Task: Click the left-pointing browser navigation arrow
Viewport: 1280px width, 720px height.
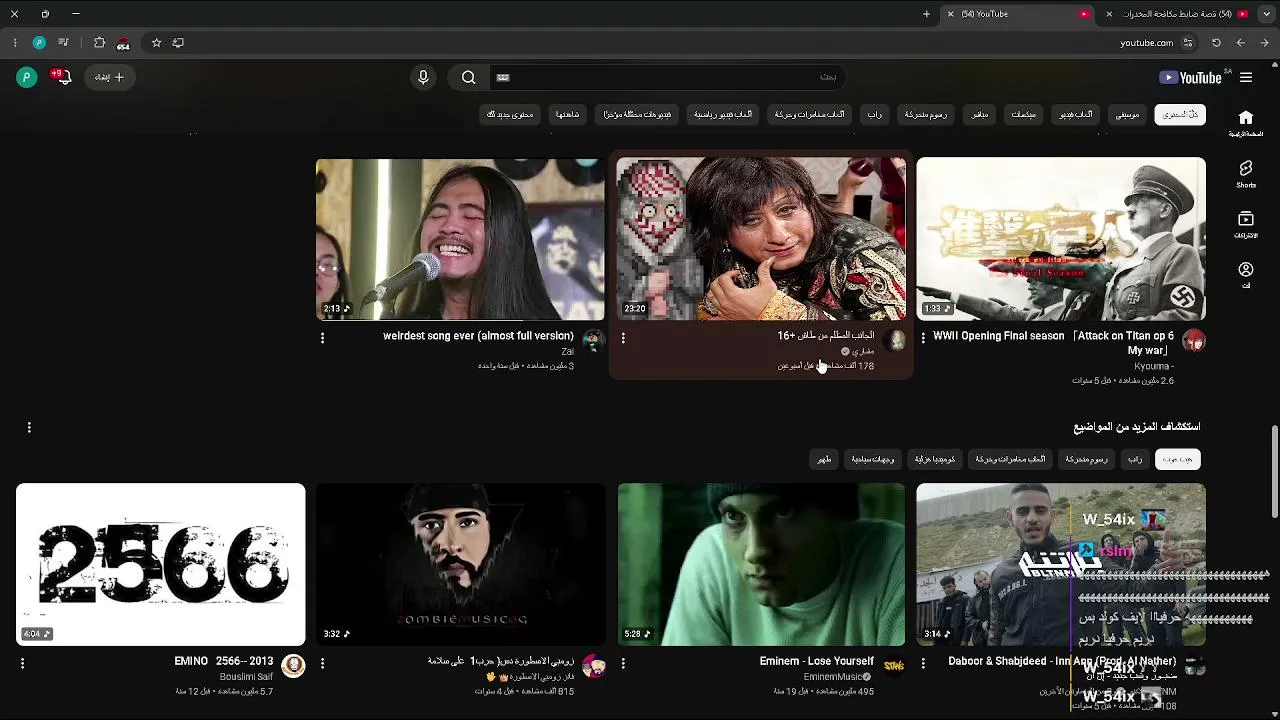Action: pyautogui.click(x=1240, y=43)
